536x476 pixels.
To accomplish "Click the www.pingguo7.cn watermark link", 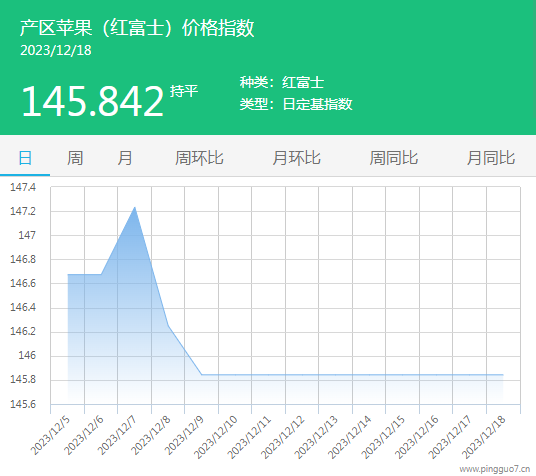I will tap(495, 469).
